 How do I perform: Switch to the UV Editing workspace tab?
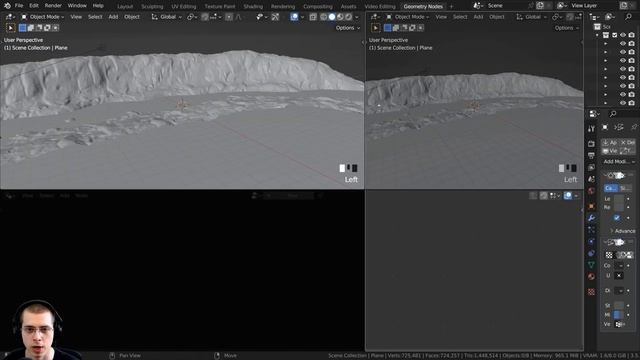coord(184,7)
